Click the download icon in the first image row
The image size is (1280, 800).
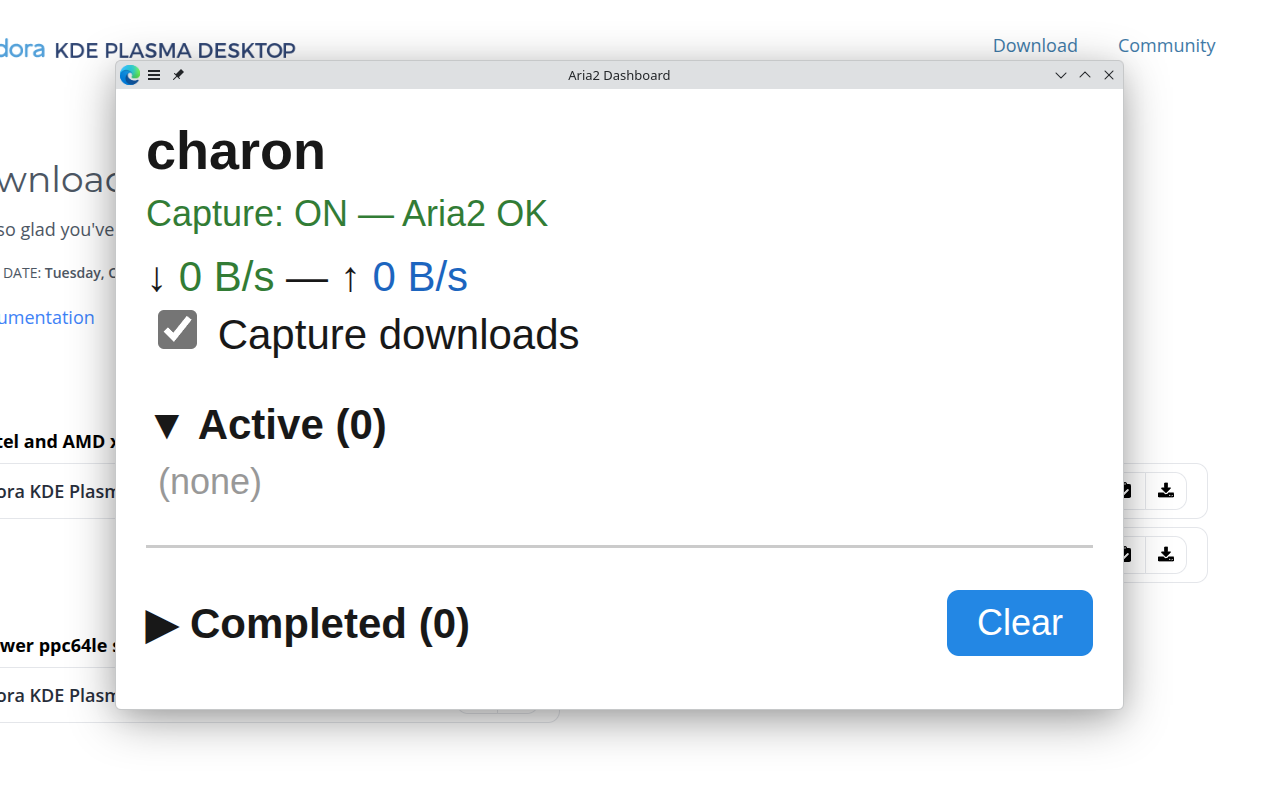point(1165,491)
